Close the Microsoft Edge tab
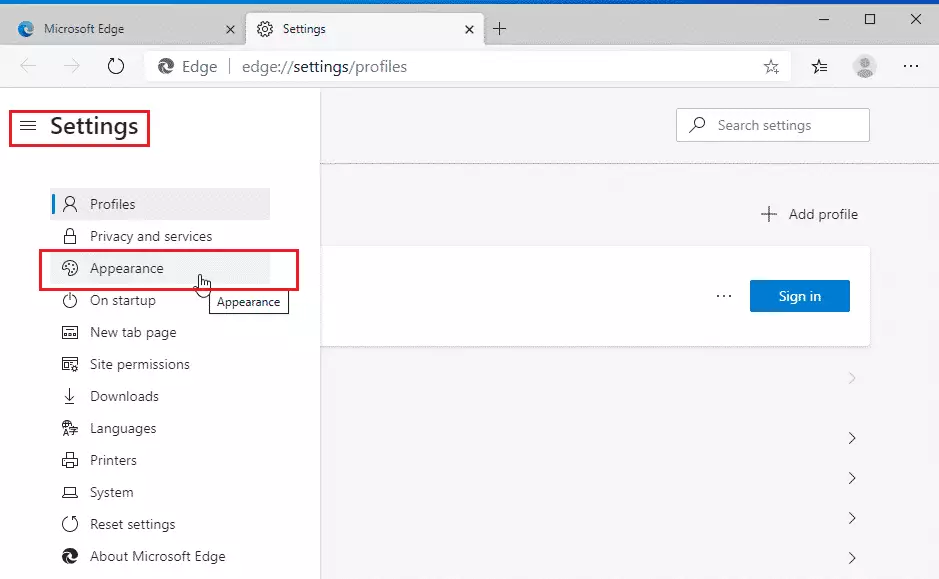The width and height of the screenshot is (939, 579). [230, 29]
